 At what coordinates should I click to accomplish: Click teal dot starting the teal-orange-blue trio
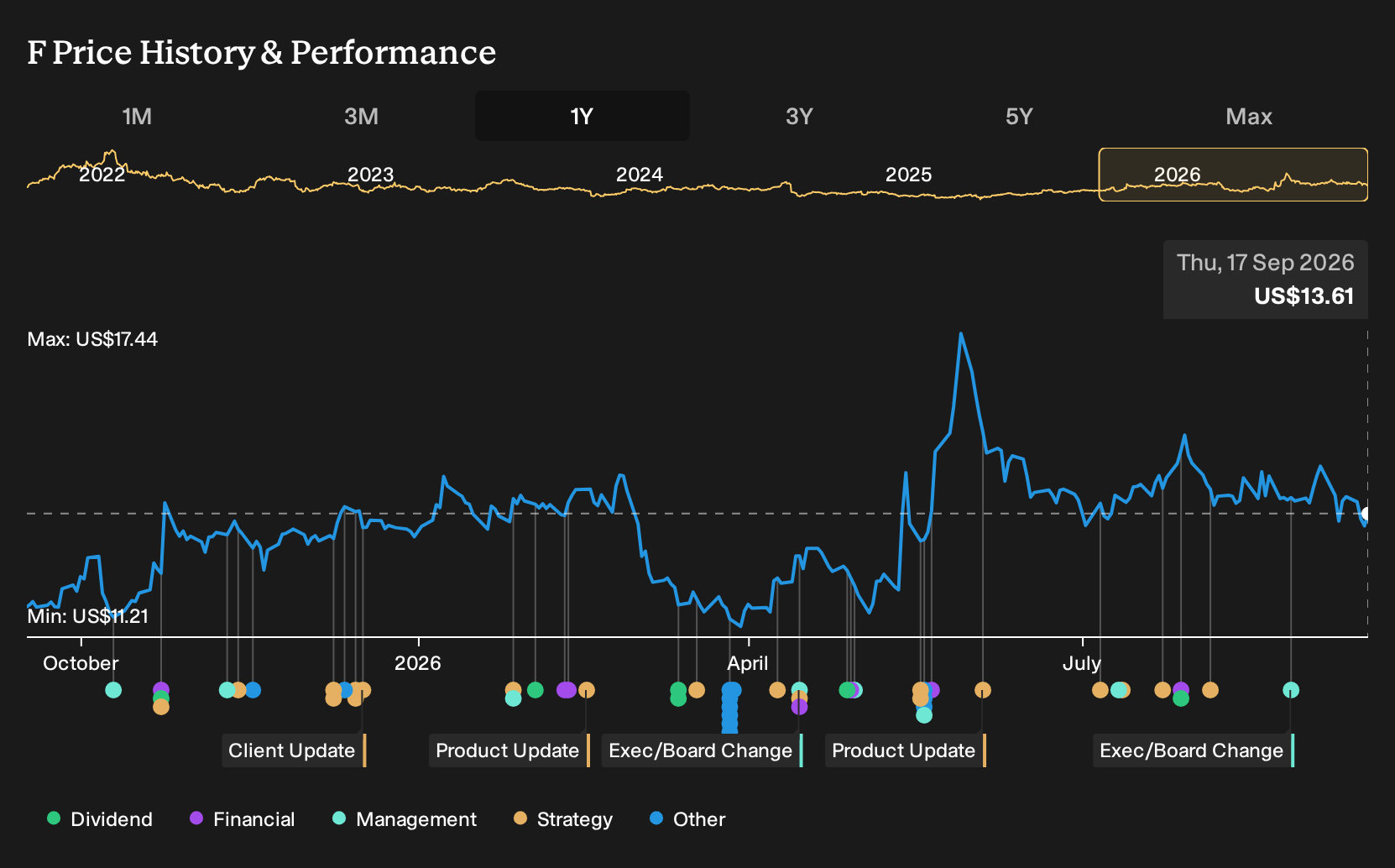[x=227, y=690]
